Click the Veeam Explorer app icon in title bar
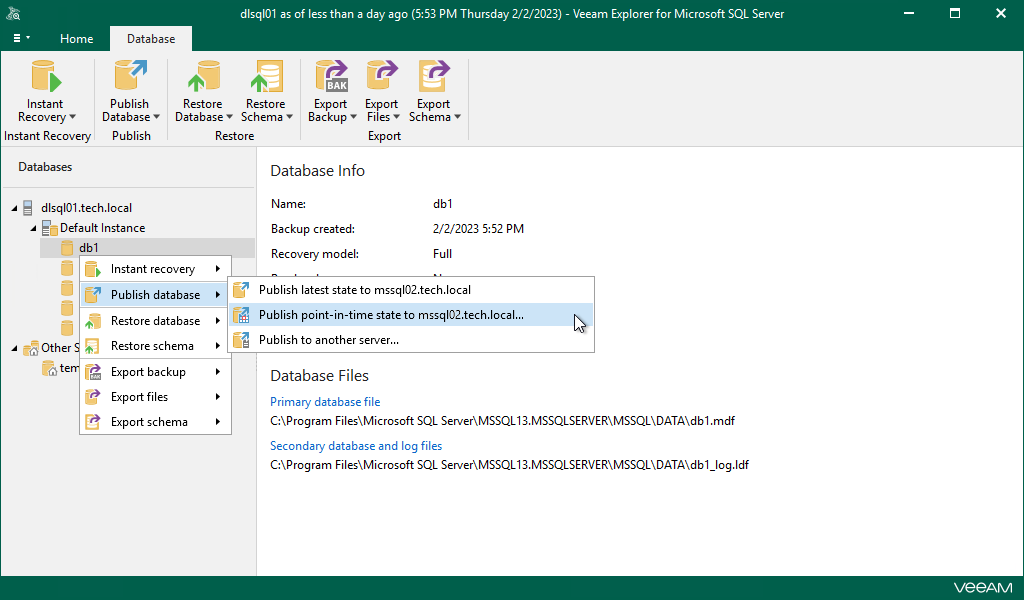 [13, 13]
